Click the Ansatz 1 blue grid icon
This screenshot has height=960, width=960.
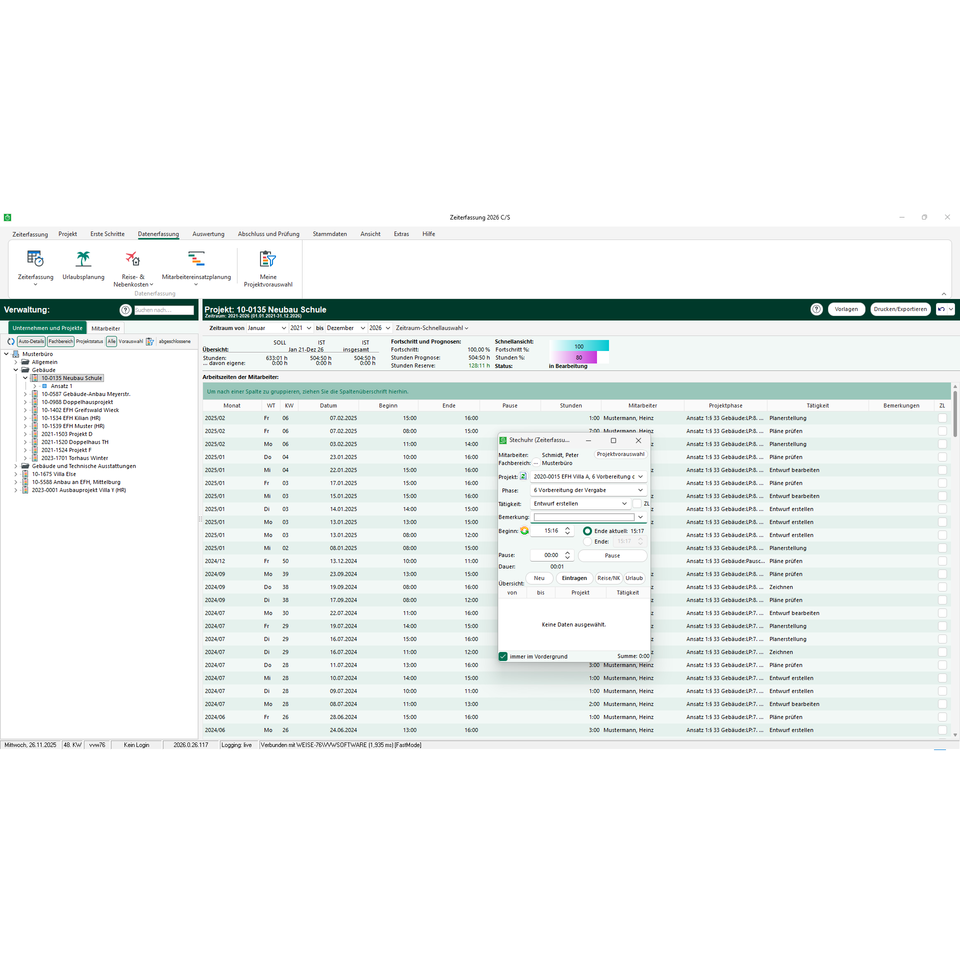coord(45,386)
